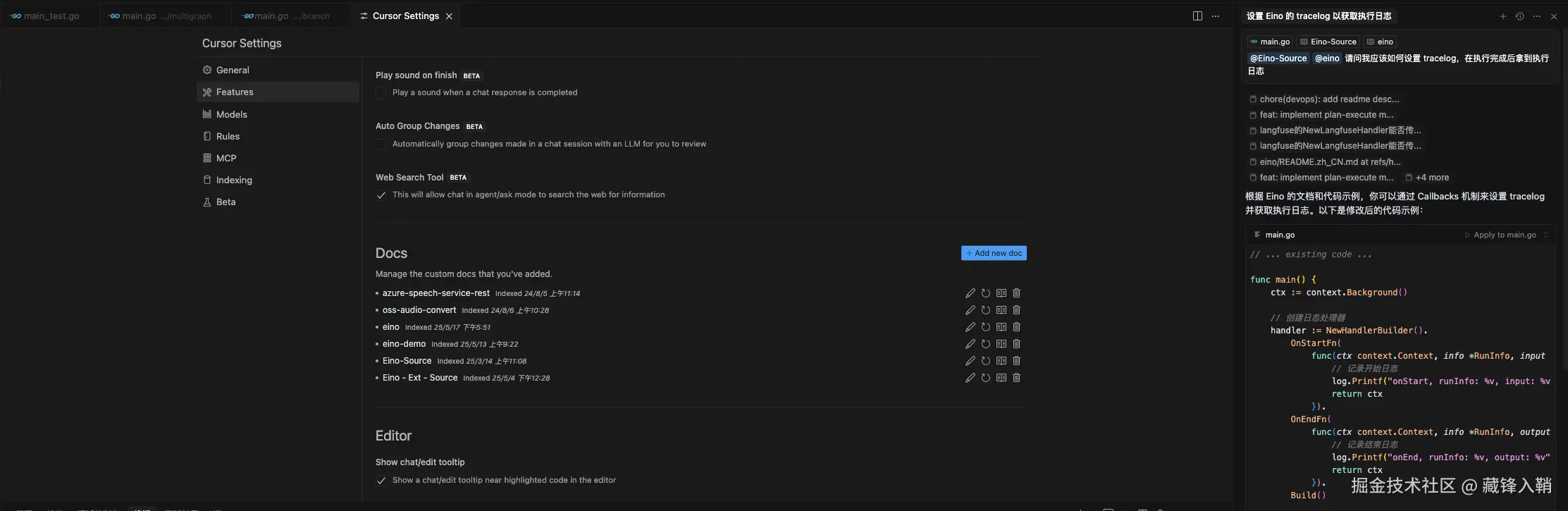Open General settings section

click(278, 70)
